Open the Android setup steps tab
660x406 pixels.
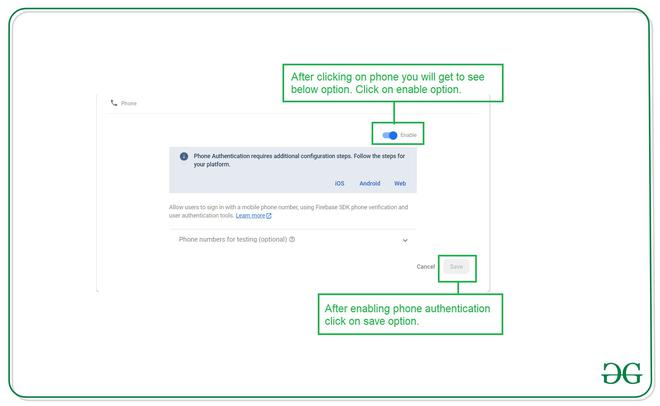coord(370,183)
